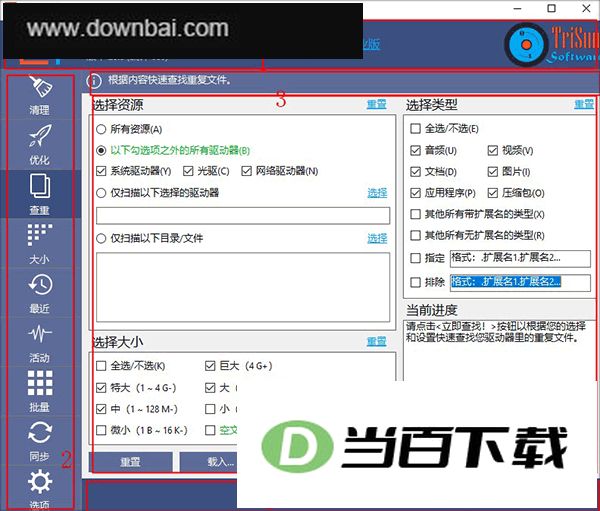Toggle 全选/不选(K) in size section
This screenshot has height=511, width=600.
pyautogui.click(x=101, y=366)
